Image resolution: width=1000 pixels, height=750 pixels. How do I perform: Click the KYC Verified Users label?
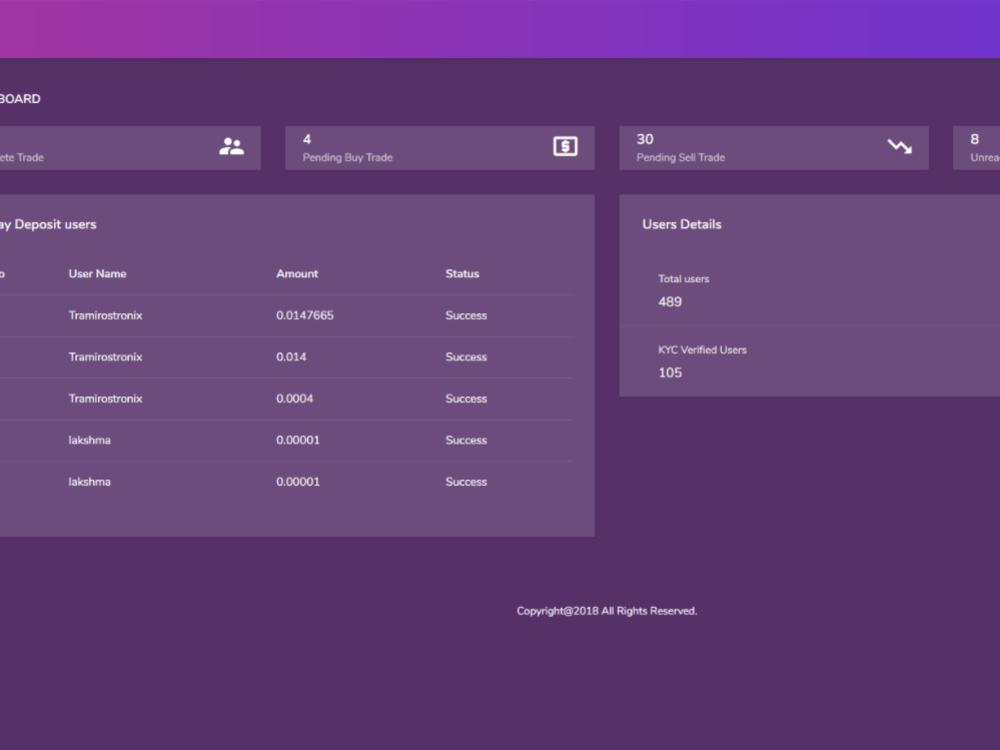(702, 349)
